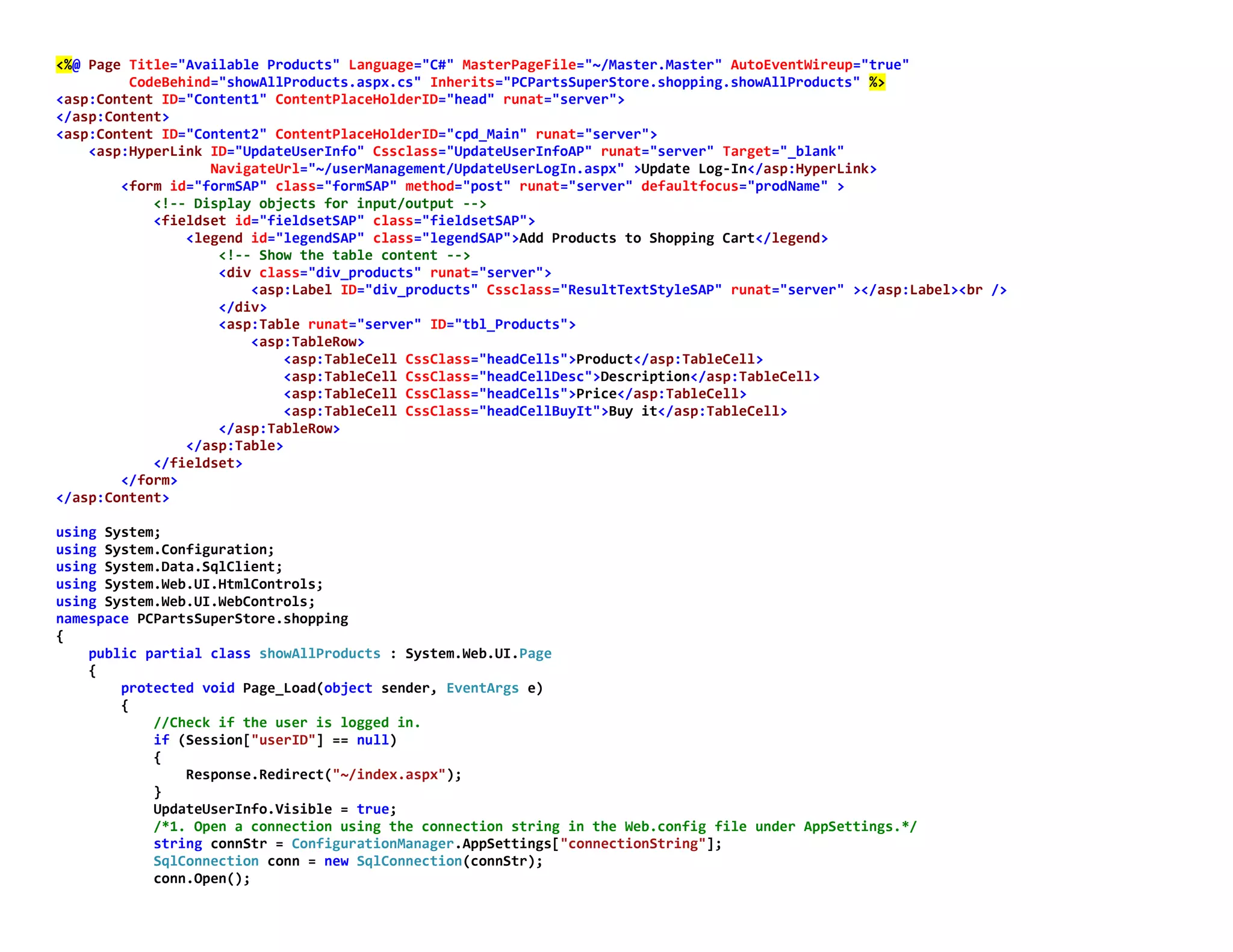Click the Show the table content comment

[x=344, y=256]
